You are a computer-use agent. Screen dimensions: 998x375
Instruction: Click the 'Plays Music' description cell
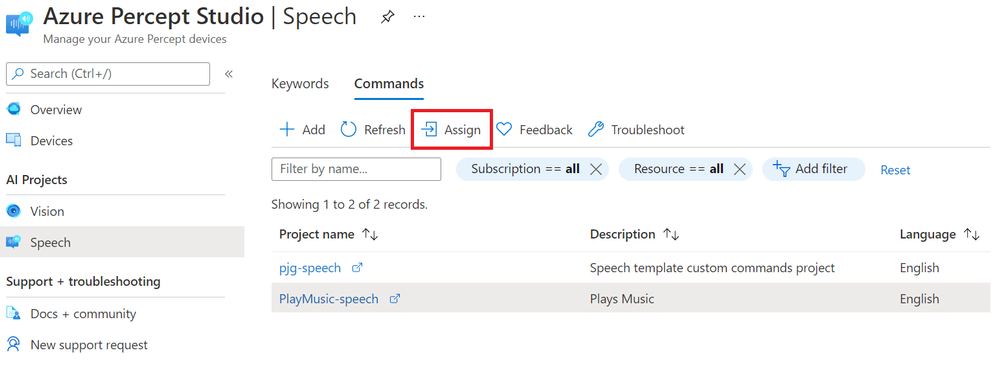[622, 299]
